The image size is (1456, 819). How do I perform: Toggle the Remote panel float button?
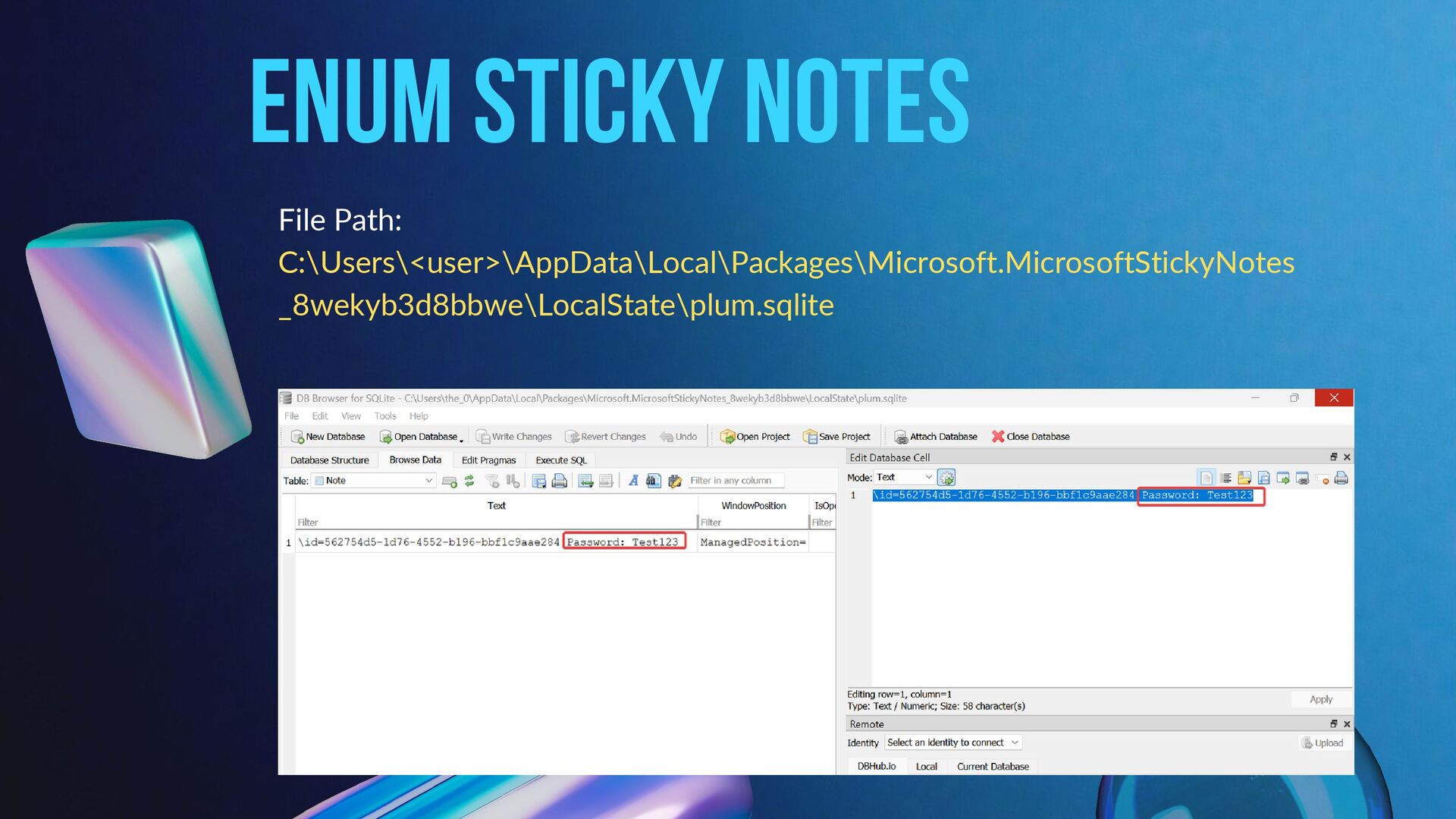click(1333, 724)
